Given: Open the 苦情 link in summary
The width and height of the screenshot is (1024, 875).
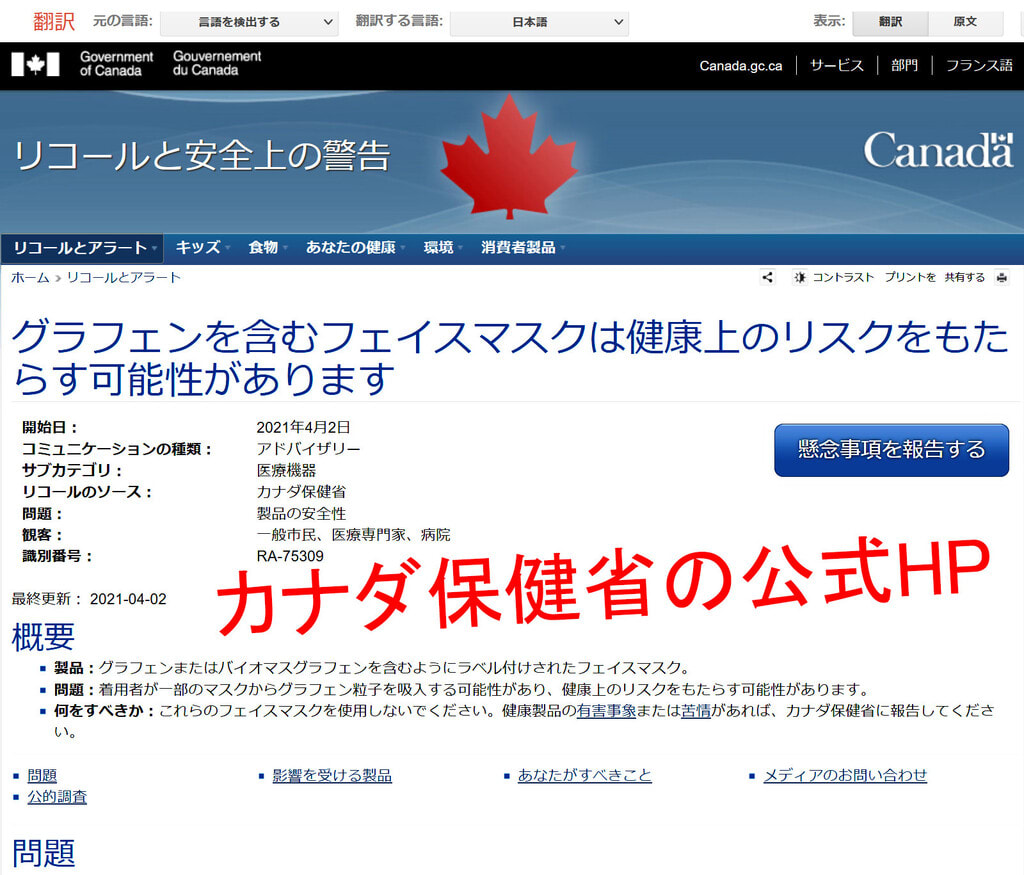Looking at the screenshot, I should coord(696,710).
